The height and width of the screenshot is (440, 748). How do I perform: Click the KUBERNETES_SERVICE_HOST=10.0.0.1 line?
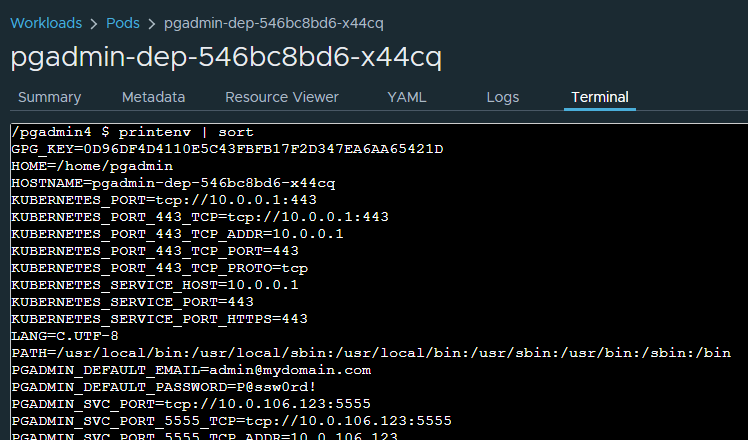pos(155,285)
